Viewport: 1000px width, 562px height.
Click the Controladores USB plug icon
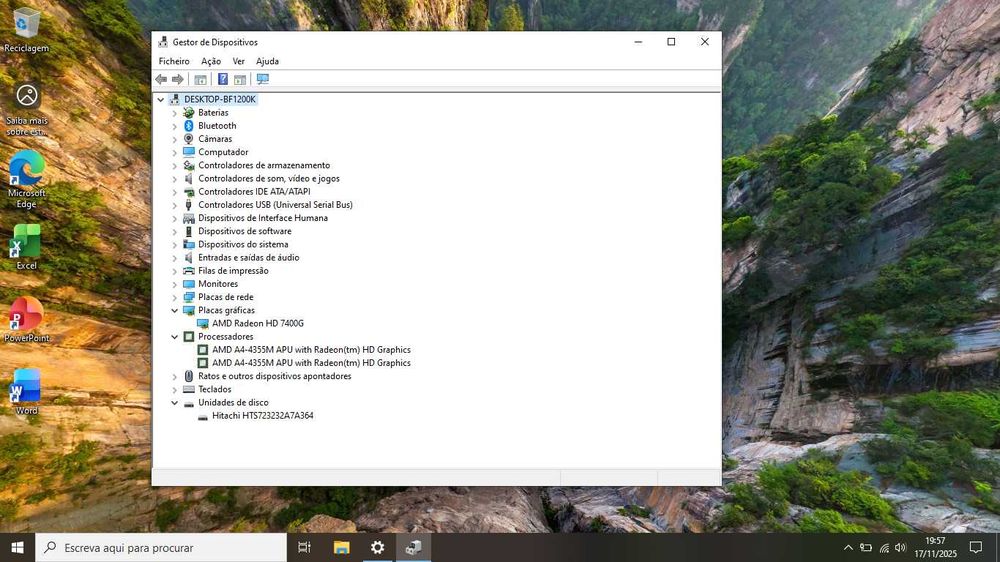tap(189, 205)
